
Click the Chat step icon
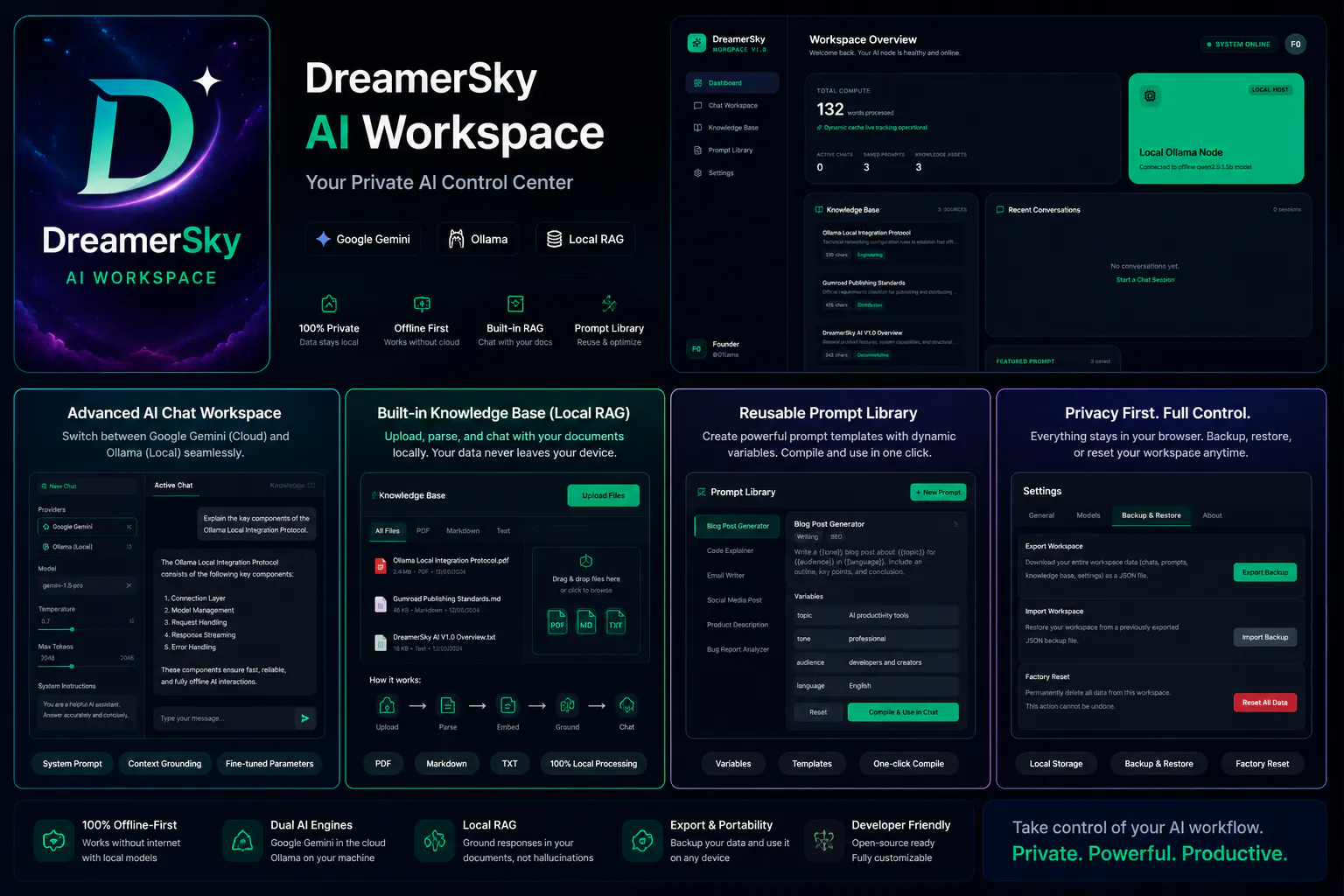point(626,705)
